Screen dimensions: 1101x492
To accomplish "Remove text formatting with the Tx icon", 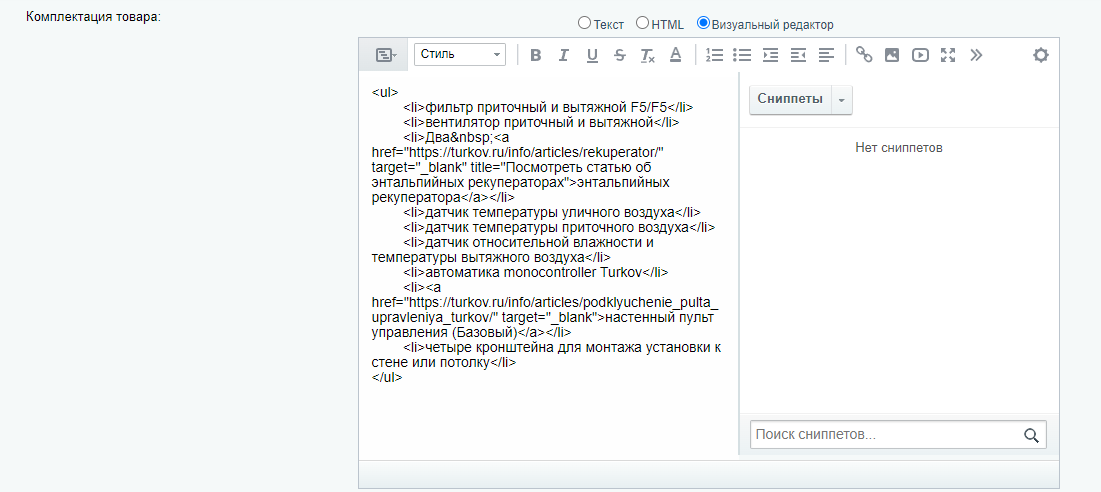I will tap(647, 55).
